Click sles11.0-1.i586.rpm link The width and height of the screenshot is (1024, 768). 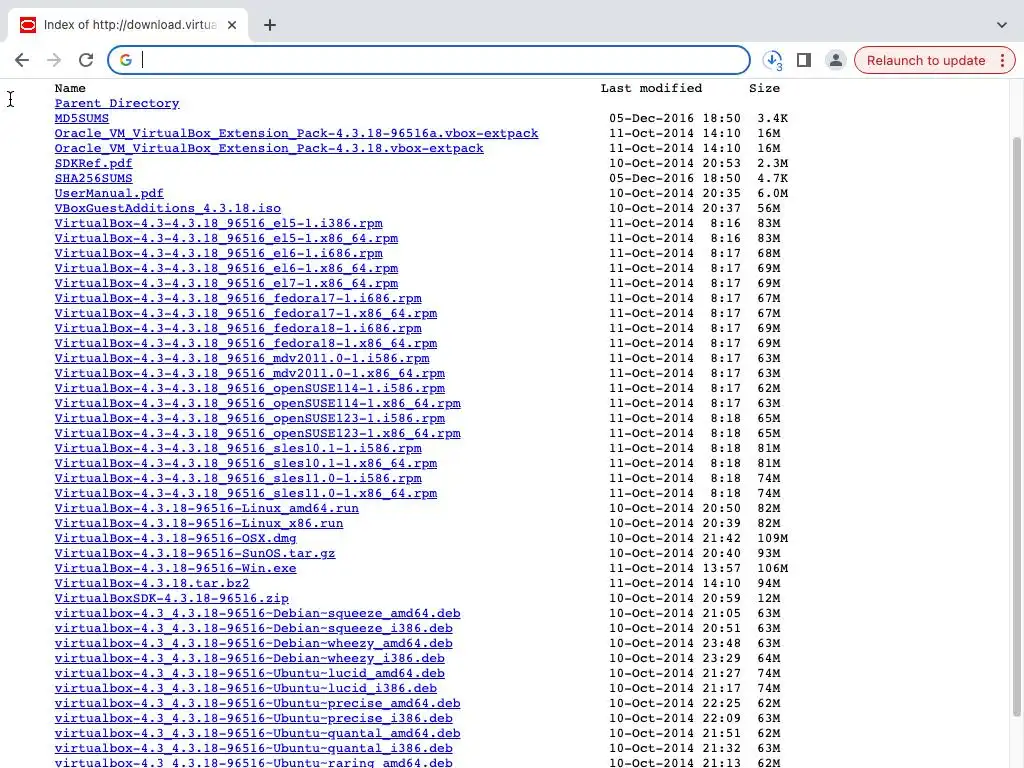(x=238, y=479)
